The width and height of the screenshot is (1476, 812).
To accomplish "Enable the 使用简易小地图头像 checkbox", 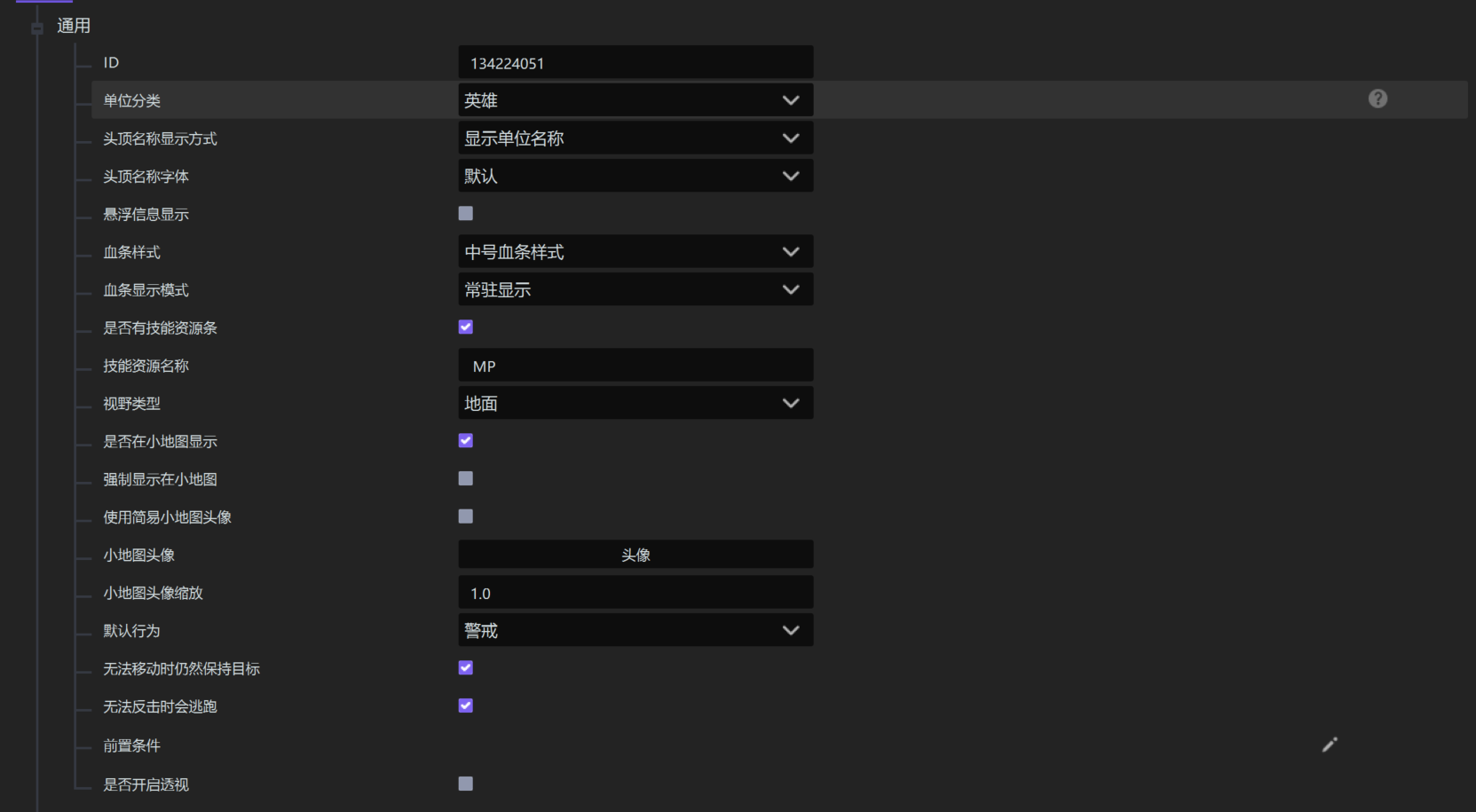I will point(466,516).
